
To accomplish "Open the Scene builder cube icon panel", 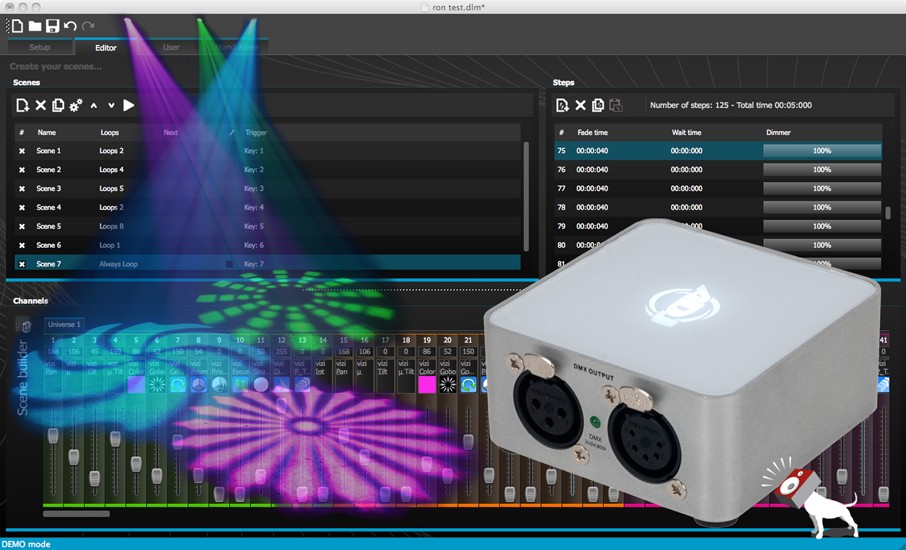I will pyautogui.click(x=26, y=326).
